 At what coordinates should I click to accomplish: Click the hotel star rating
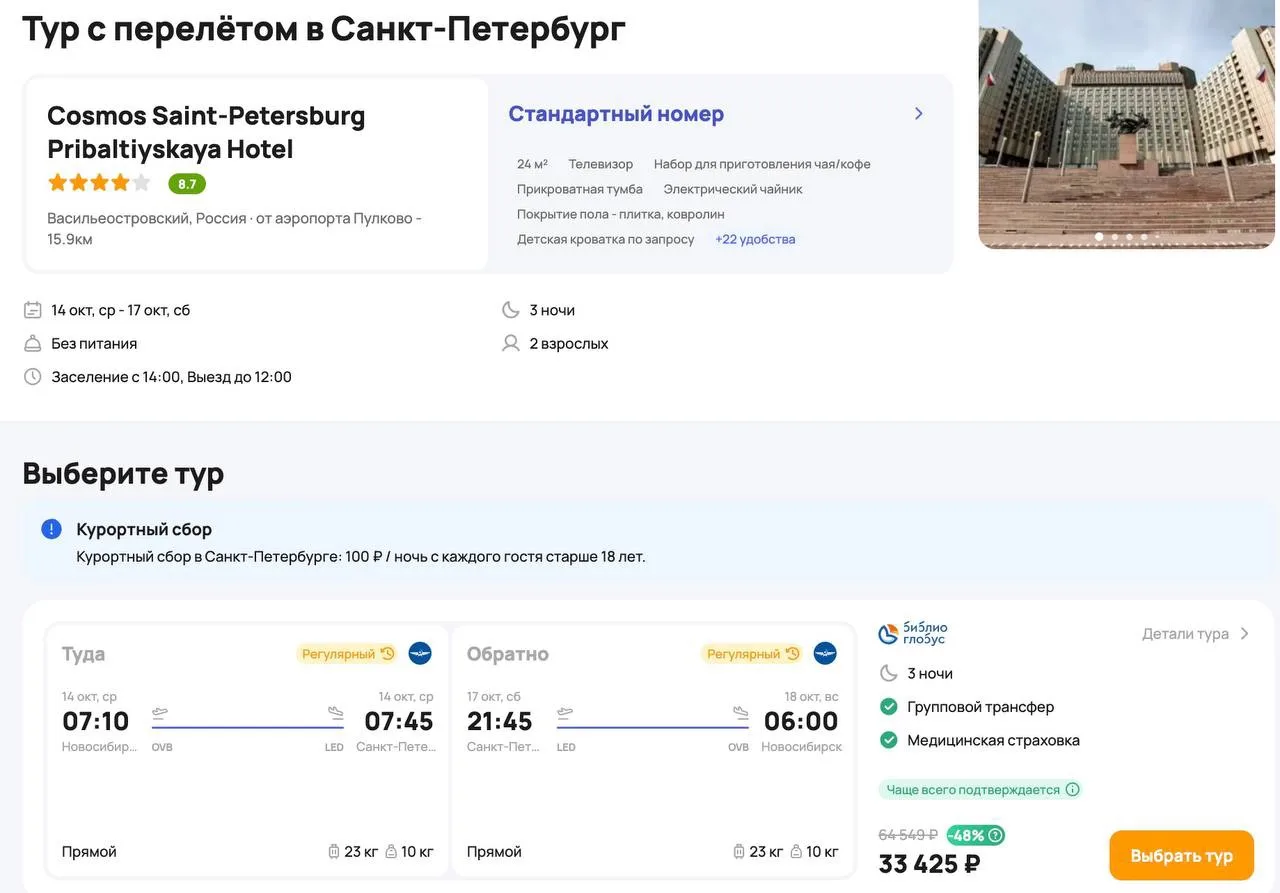[99, 183]
